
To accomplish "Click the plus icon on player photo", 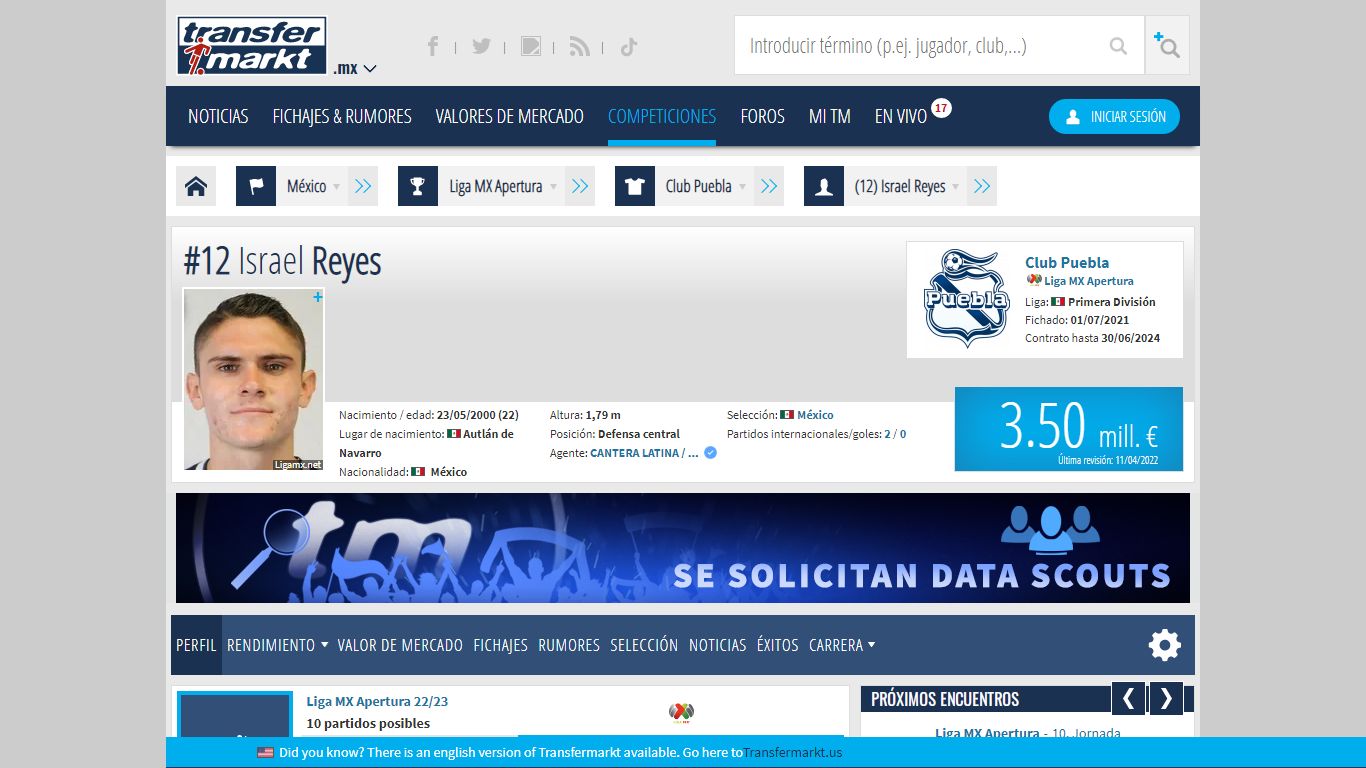I will tap(318, 297).
